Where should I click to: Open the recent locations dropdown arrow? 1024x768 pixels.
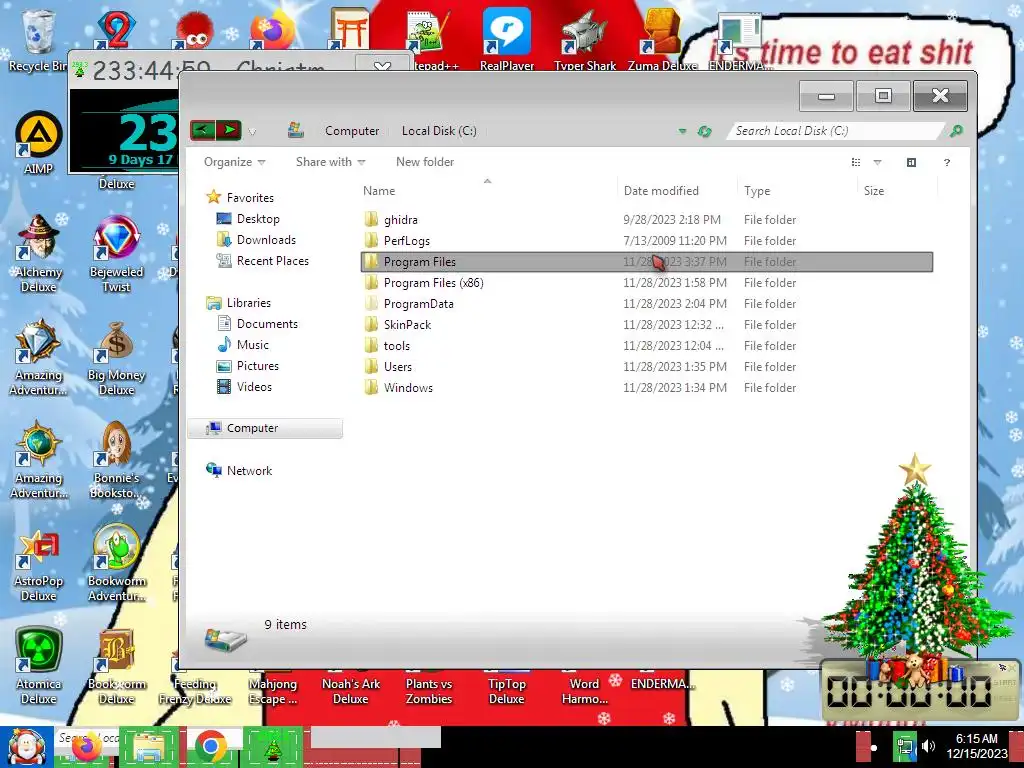pos(252,132)
